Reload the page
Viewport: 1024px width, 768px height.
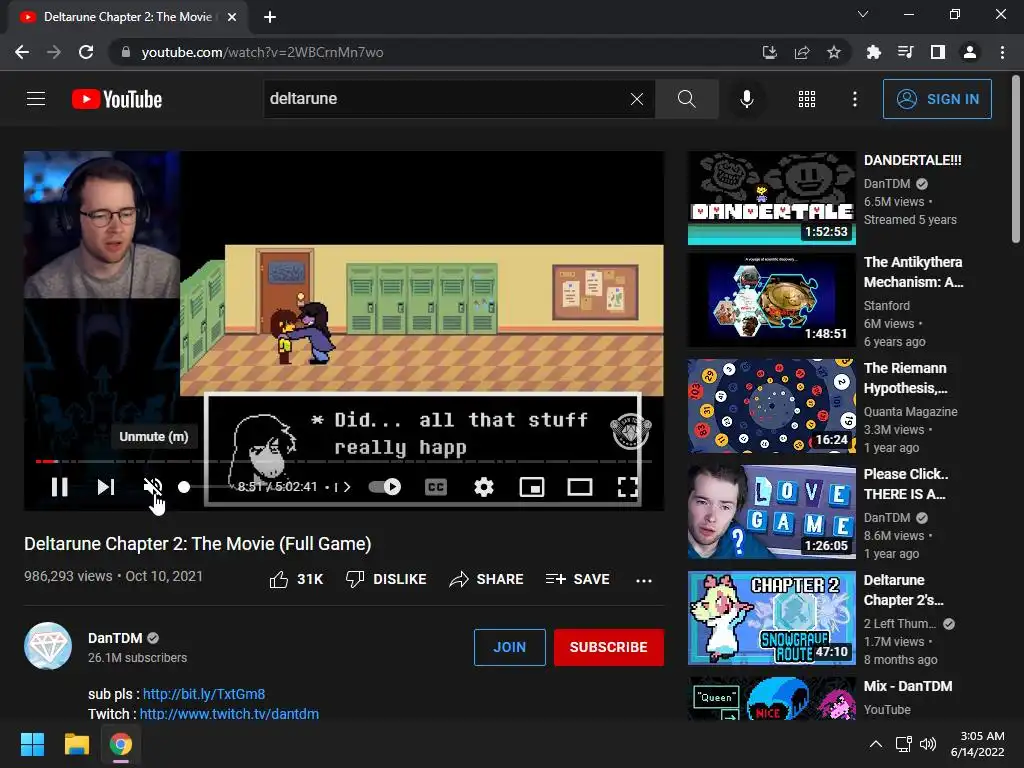[86, 52]
